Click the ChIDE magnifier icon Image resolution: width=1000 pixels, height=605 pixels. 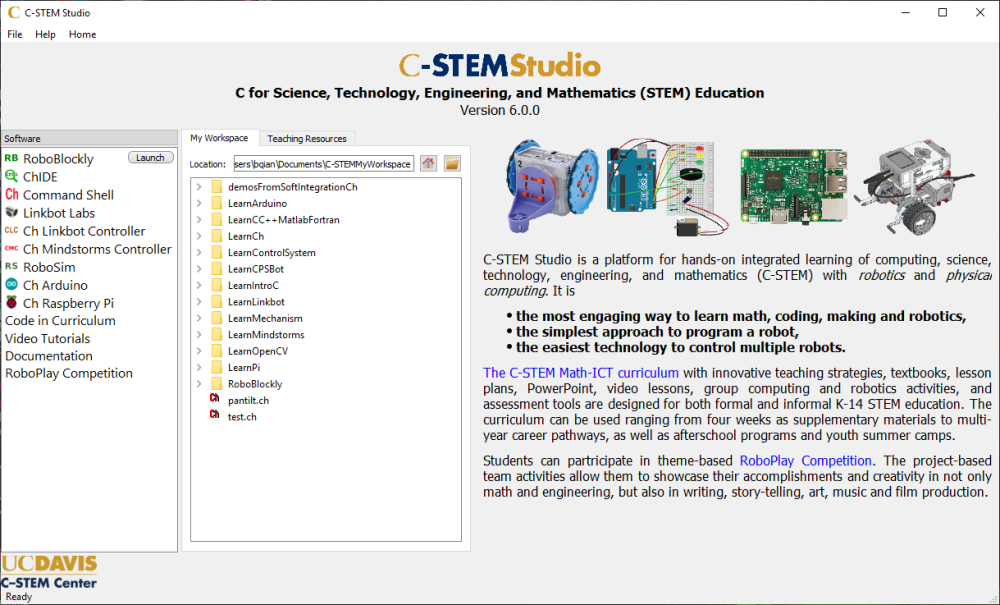click(11, 176)
